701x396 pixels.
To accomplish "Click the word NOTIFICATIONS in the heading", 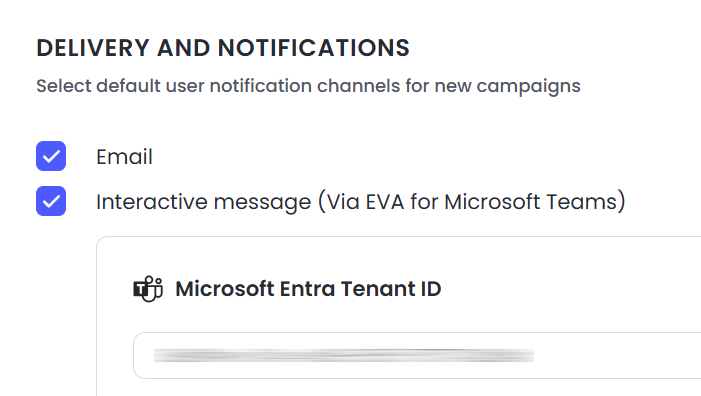I will 313,48.
